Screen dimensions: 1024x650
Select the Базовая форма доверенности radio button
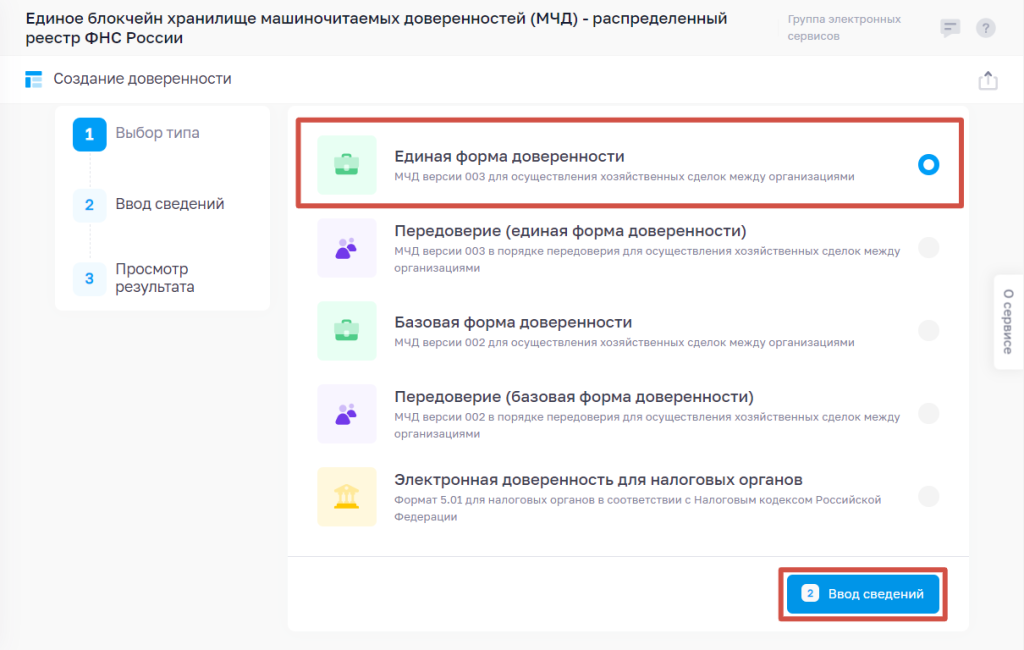(928, 331)
